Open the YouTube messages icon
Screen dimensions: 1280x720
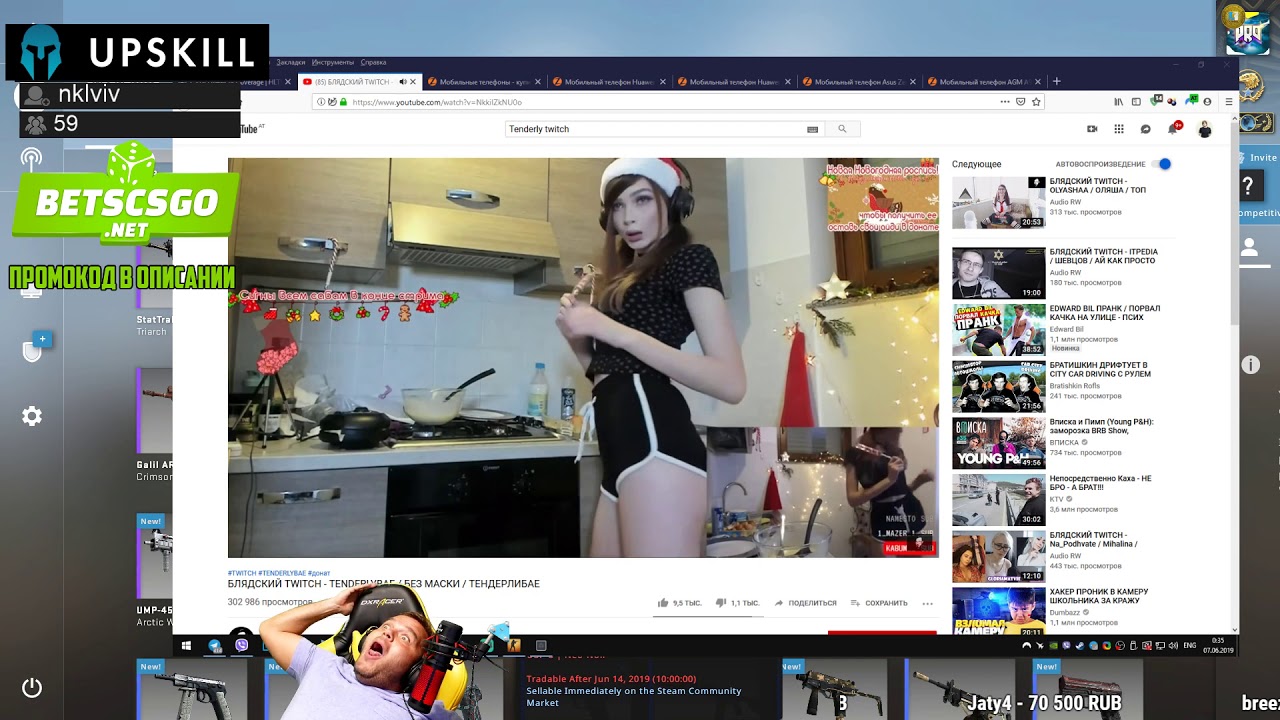[x=1146, y=129]
